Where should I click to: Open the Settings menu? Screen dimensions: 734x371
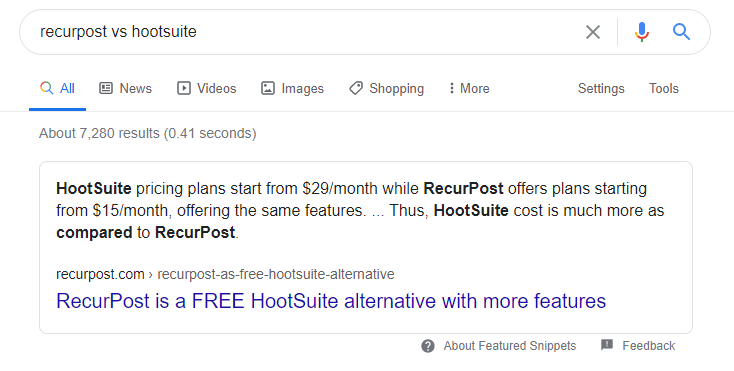point(601,88)
